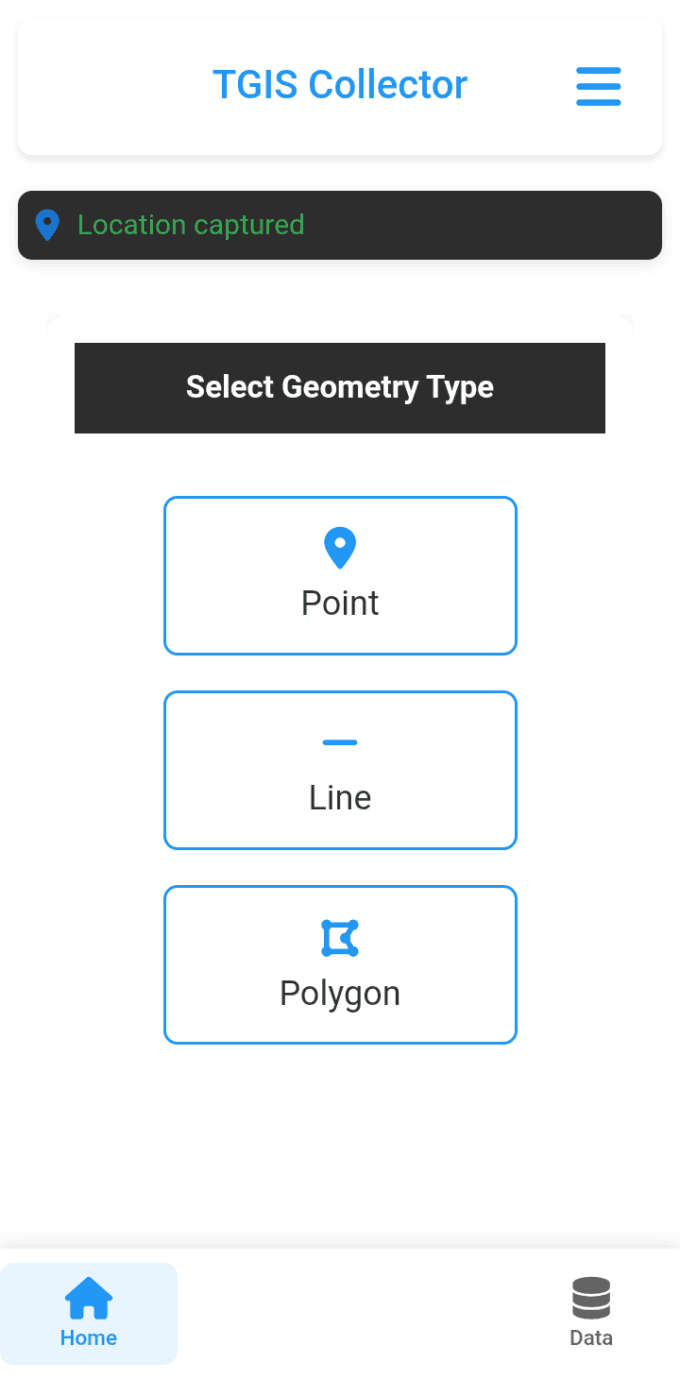Tap the Data database icon
This screenshot has height=1379, width=680.
tap(591, 1298)
